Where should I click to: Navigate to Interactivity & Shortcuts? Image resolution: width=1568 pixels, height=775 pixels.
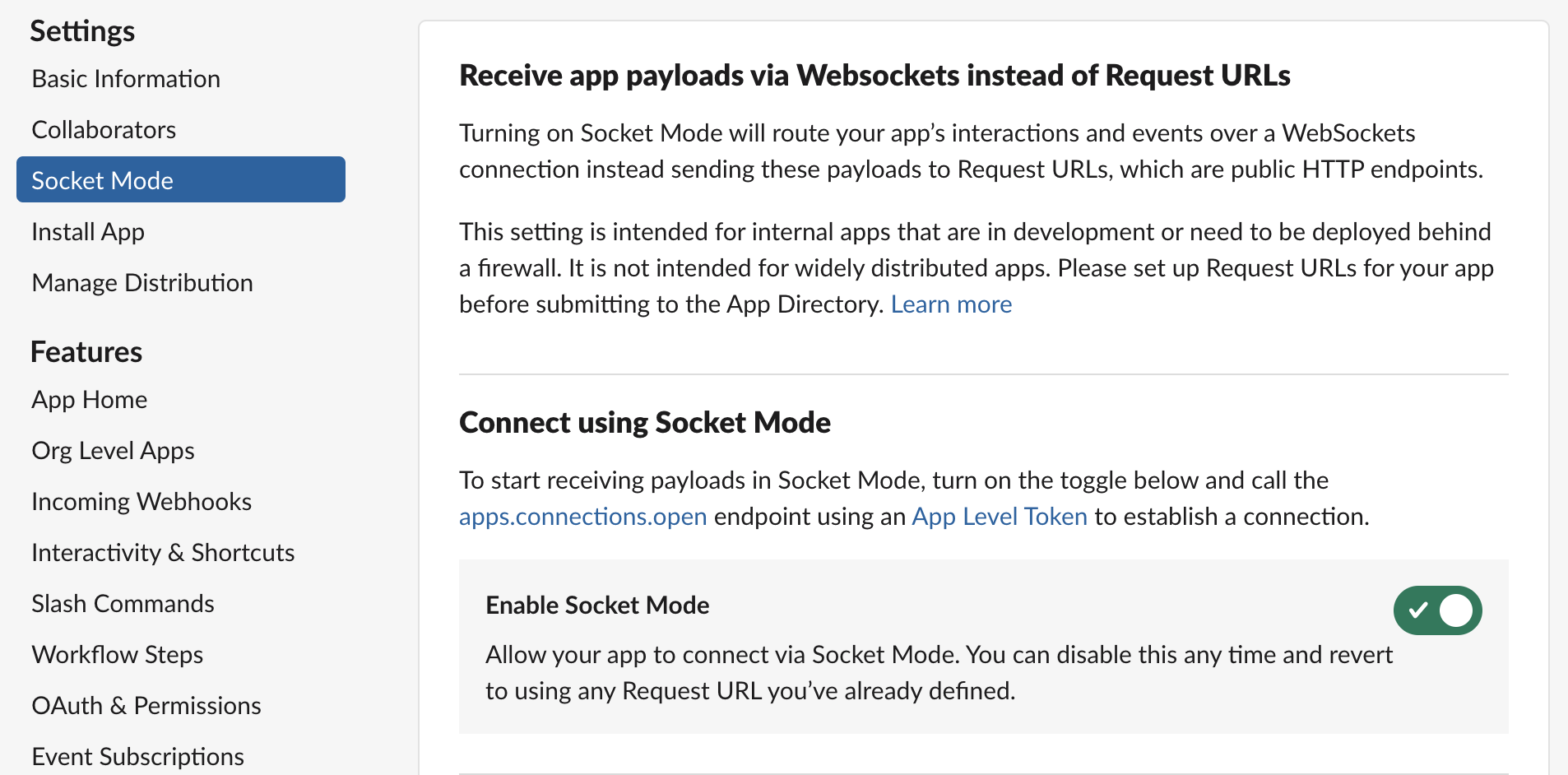pos(163,552)
